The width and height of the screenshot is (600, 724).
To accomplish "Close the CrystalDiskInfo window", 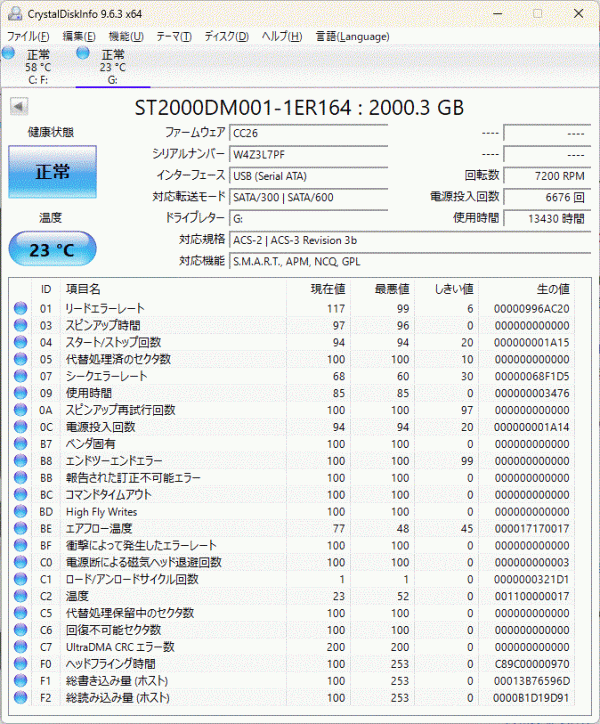I will tap(578, 13).
